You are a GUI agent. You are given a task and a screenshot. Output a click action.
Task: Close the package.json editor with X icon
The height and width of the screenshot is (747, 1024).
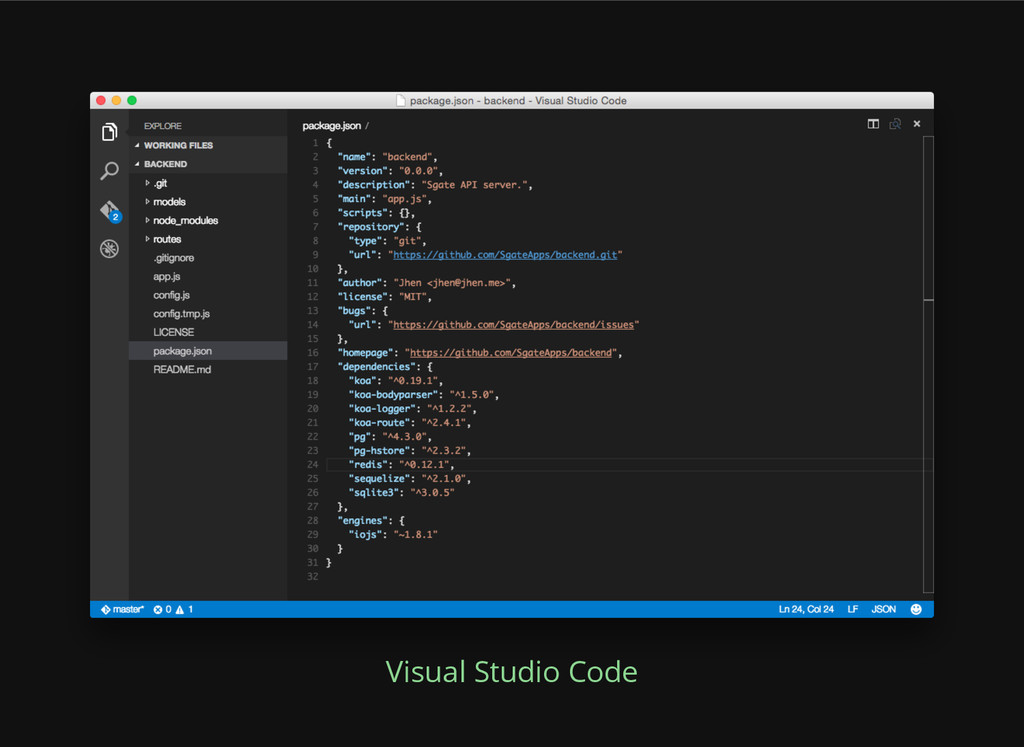tap(917, 124)
